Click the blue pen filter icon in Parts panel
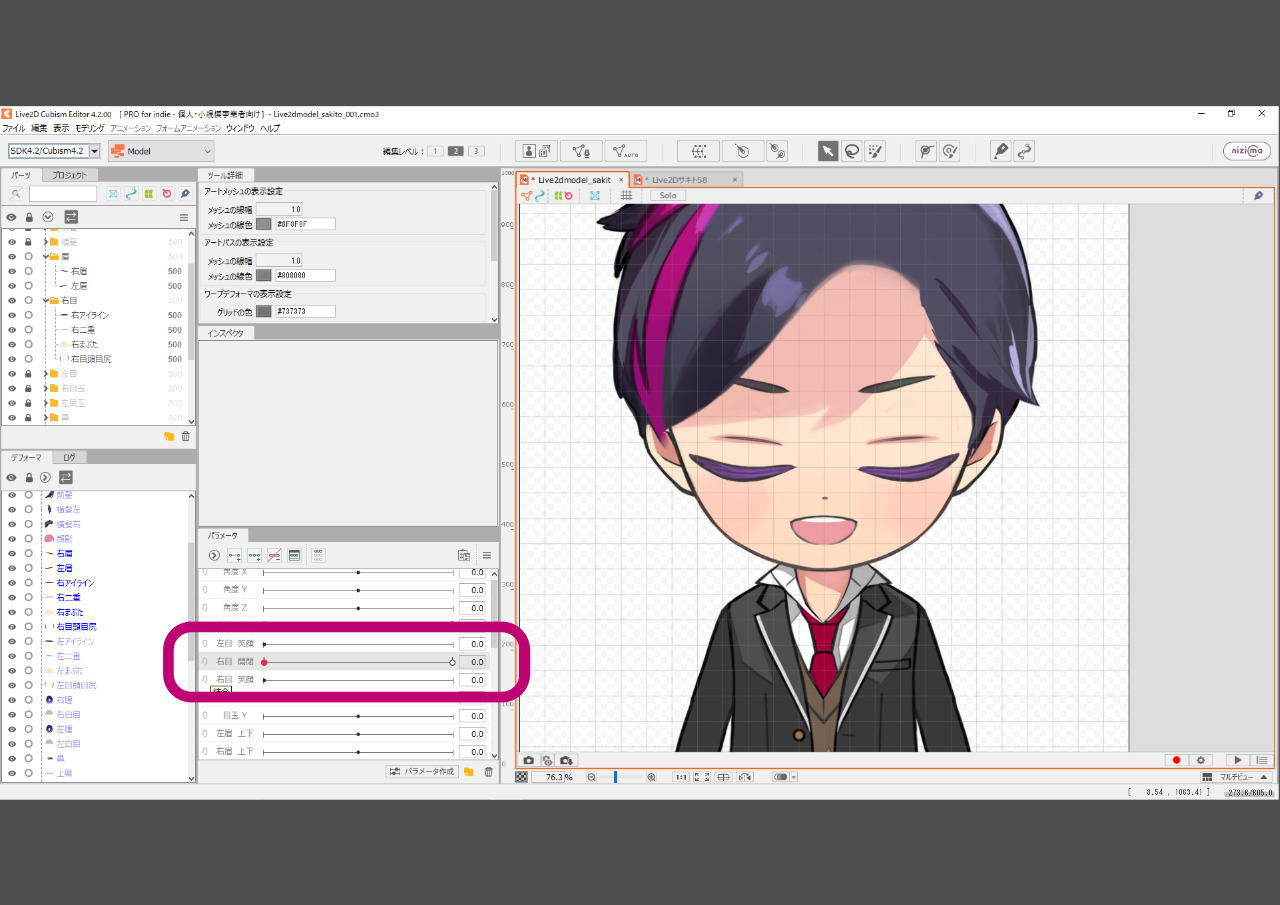 click(185, 194)
